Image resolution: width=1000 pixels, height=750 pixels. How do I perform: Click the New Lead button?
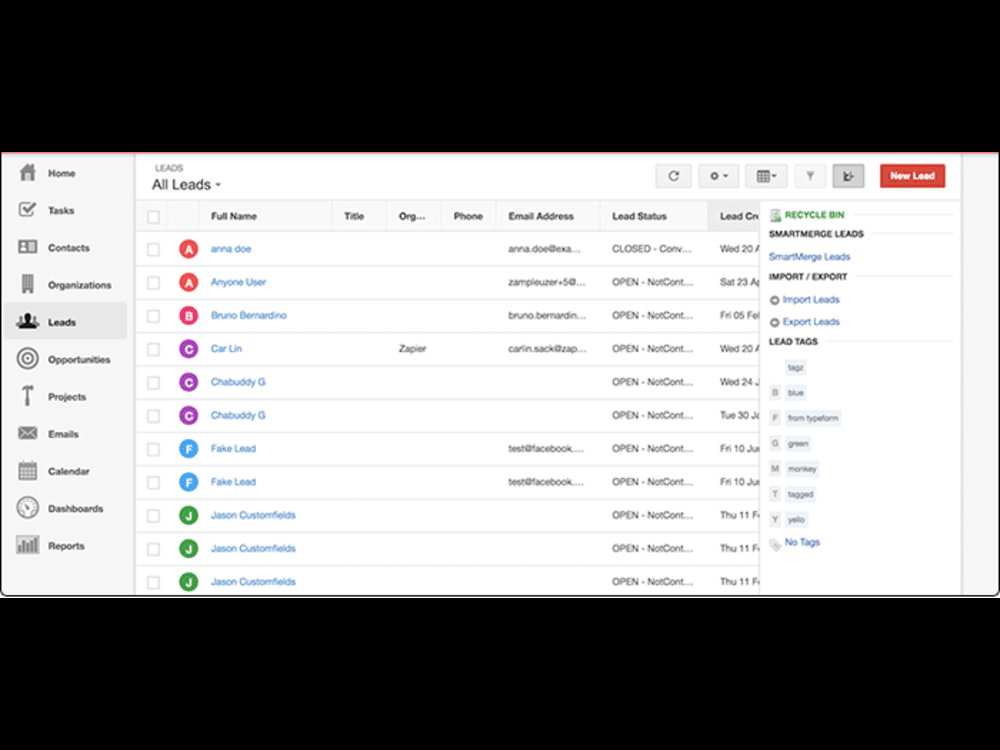coord(911,175)
